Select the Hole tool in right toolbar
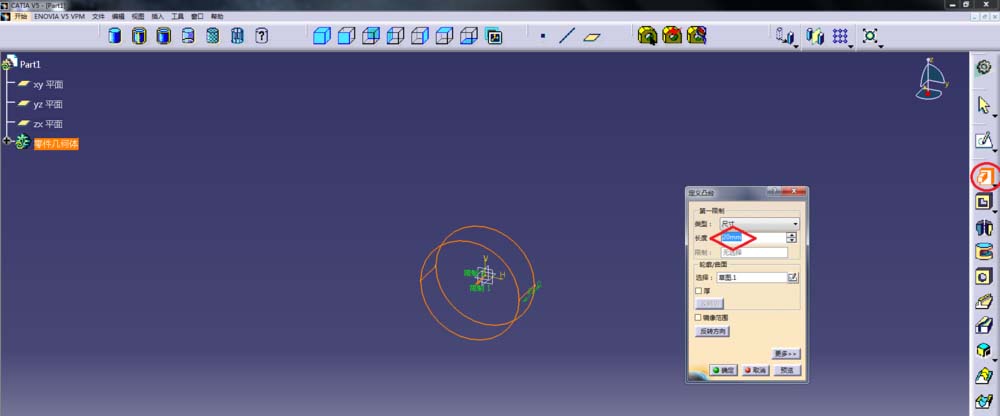Image resolution: width=1000 pixels, height=416 pixels. tap(984, 276)
